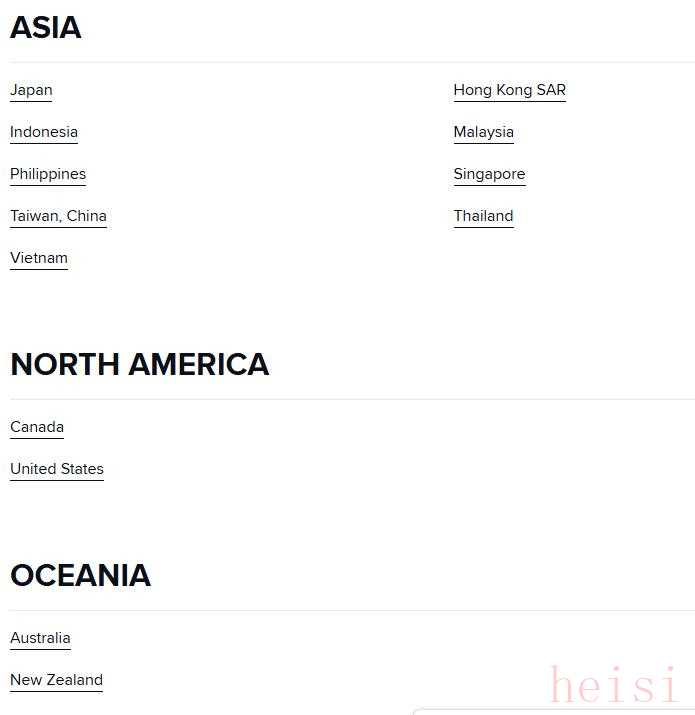Click the ASIA section heading
The height and width of the screenshot is (715, 695).
coord(46,28)
